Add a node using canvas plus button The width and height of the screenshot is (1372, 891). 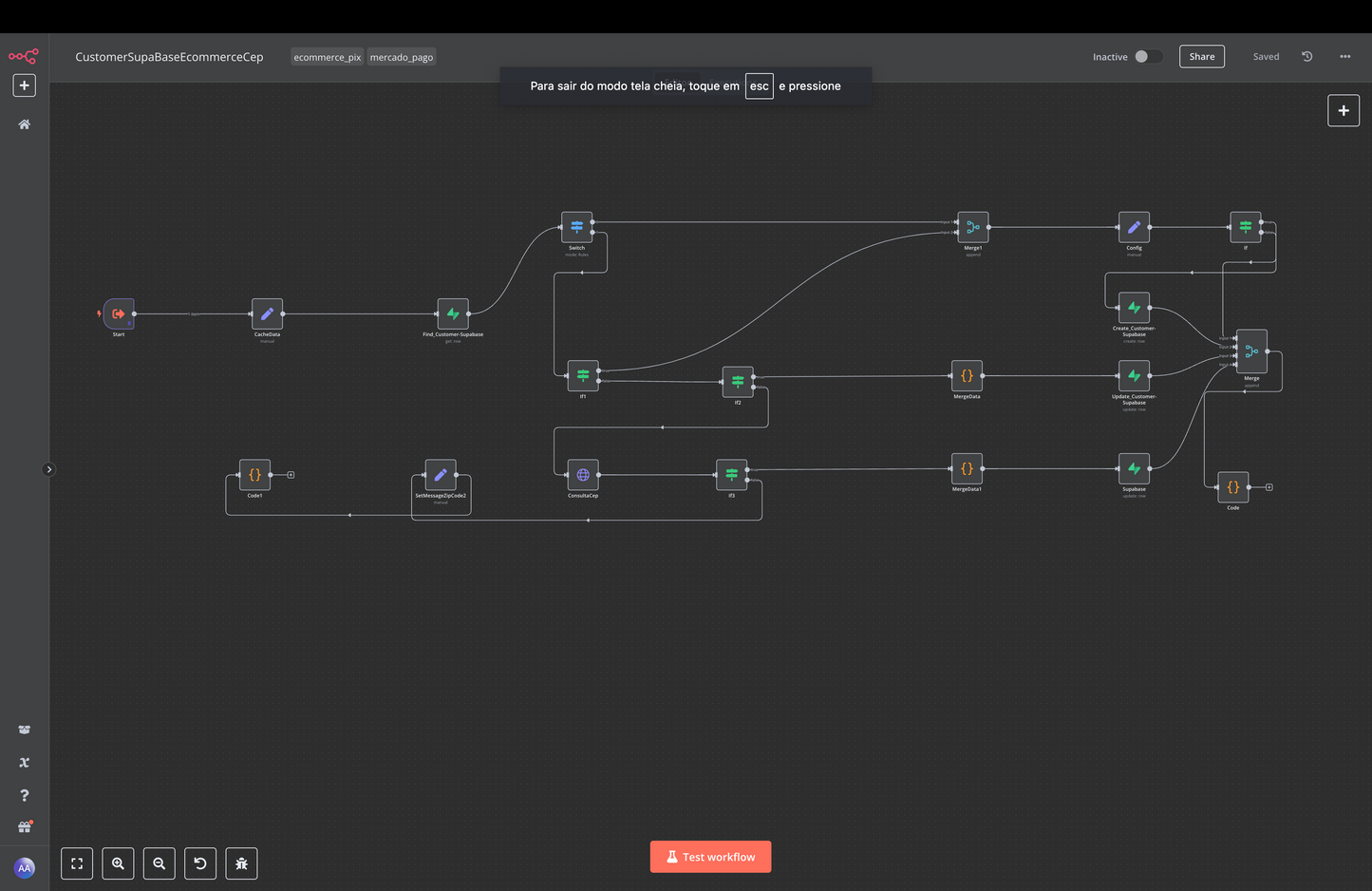[1343, 111]
